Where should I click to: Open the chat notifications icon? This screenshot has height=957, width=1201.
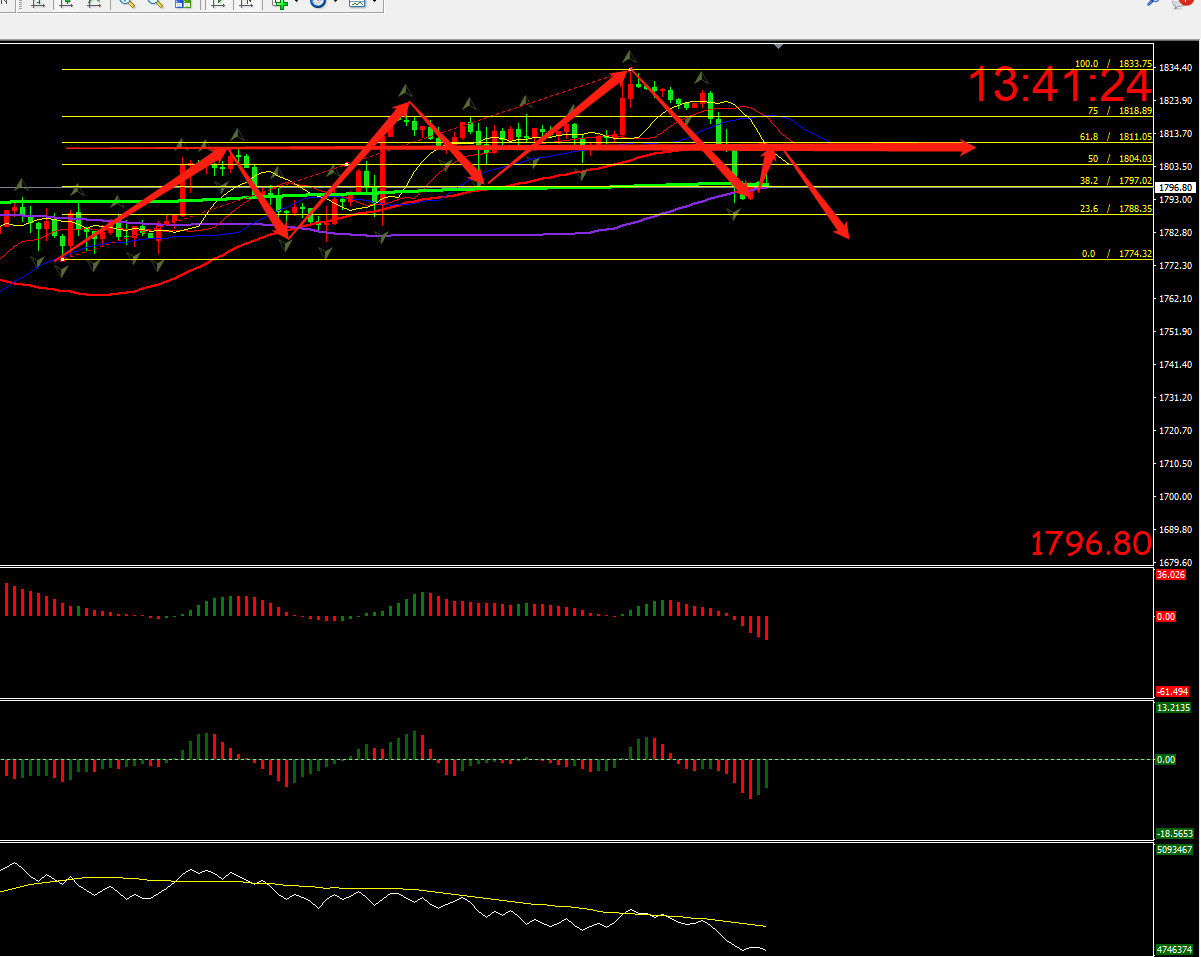[1181, 3]
